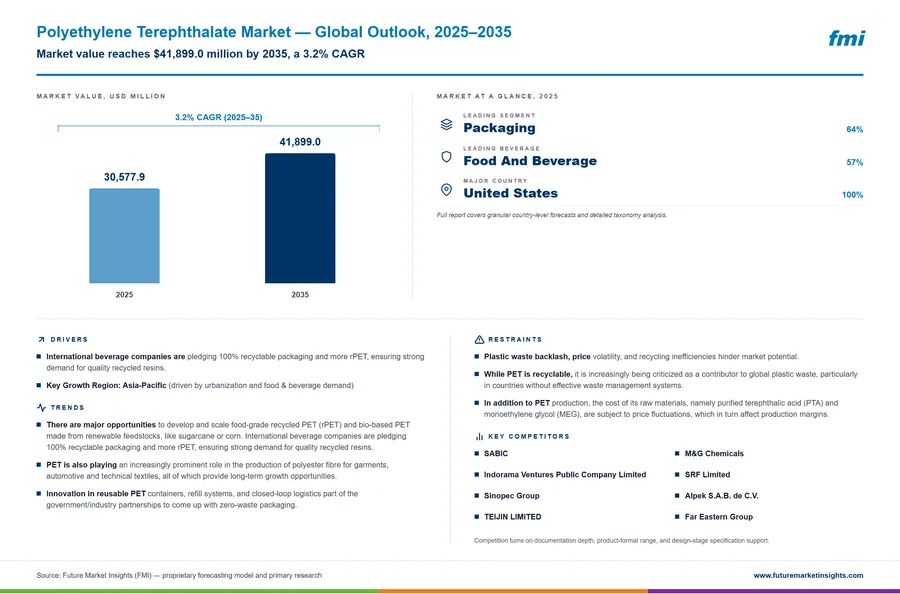Click the 2035 axis label under chart
Image resolution: width=900 pixels, height=594 pixels.
pos(300,294)
